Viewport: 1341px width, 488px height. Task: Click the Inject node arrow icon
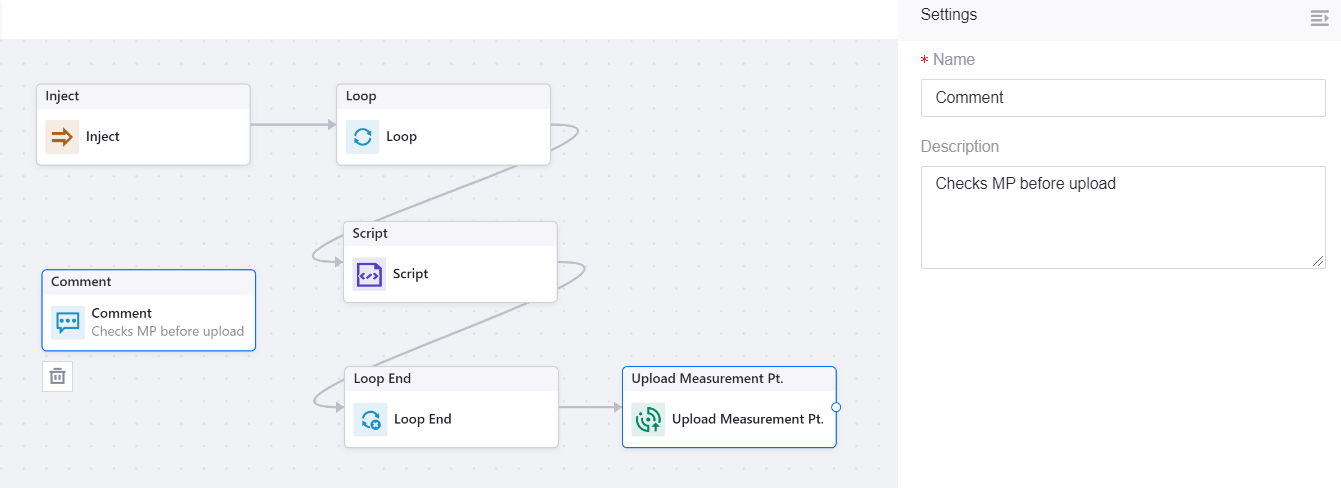click(x=62, y=137)
